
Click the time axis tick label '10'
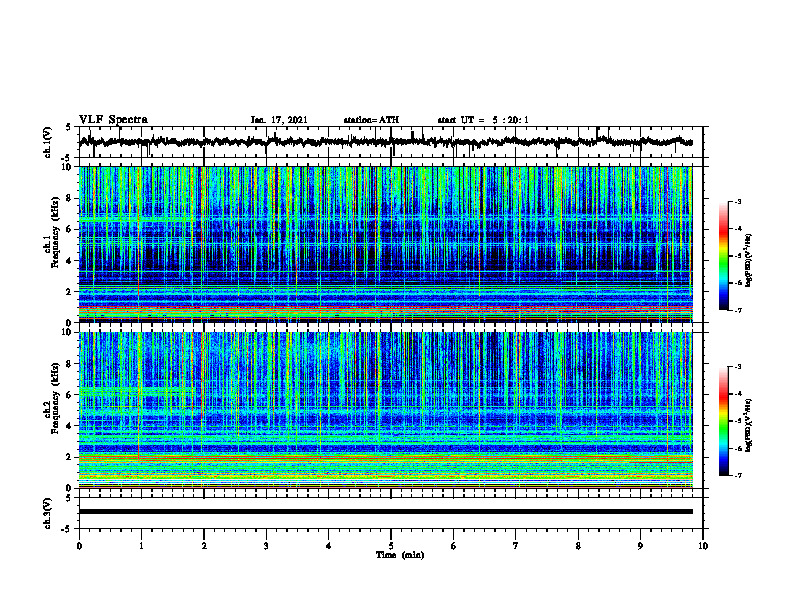coord(703,546)
